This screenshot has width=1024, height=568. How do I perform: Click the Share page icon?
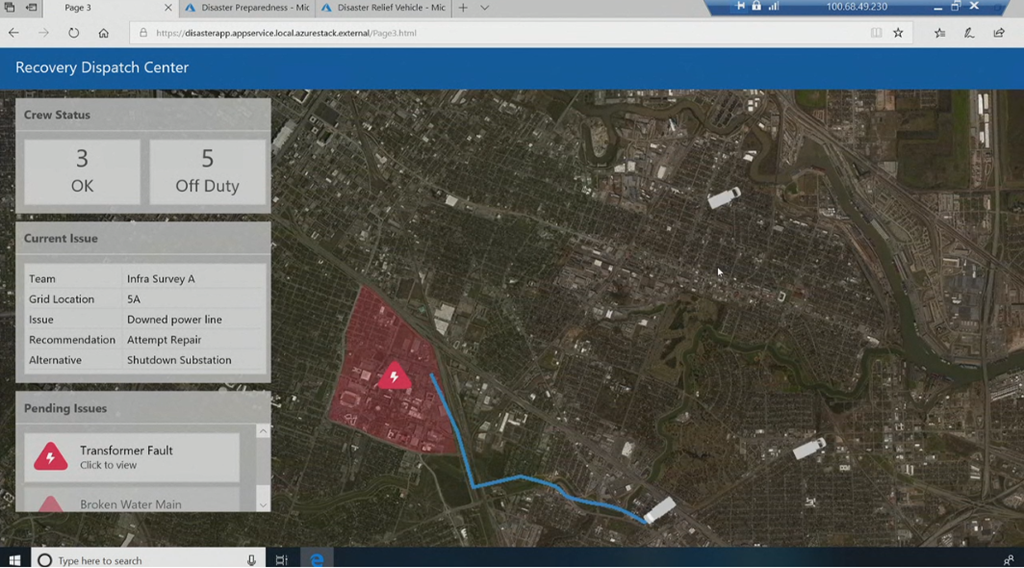coord(999,33)
